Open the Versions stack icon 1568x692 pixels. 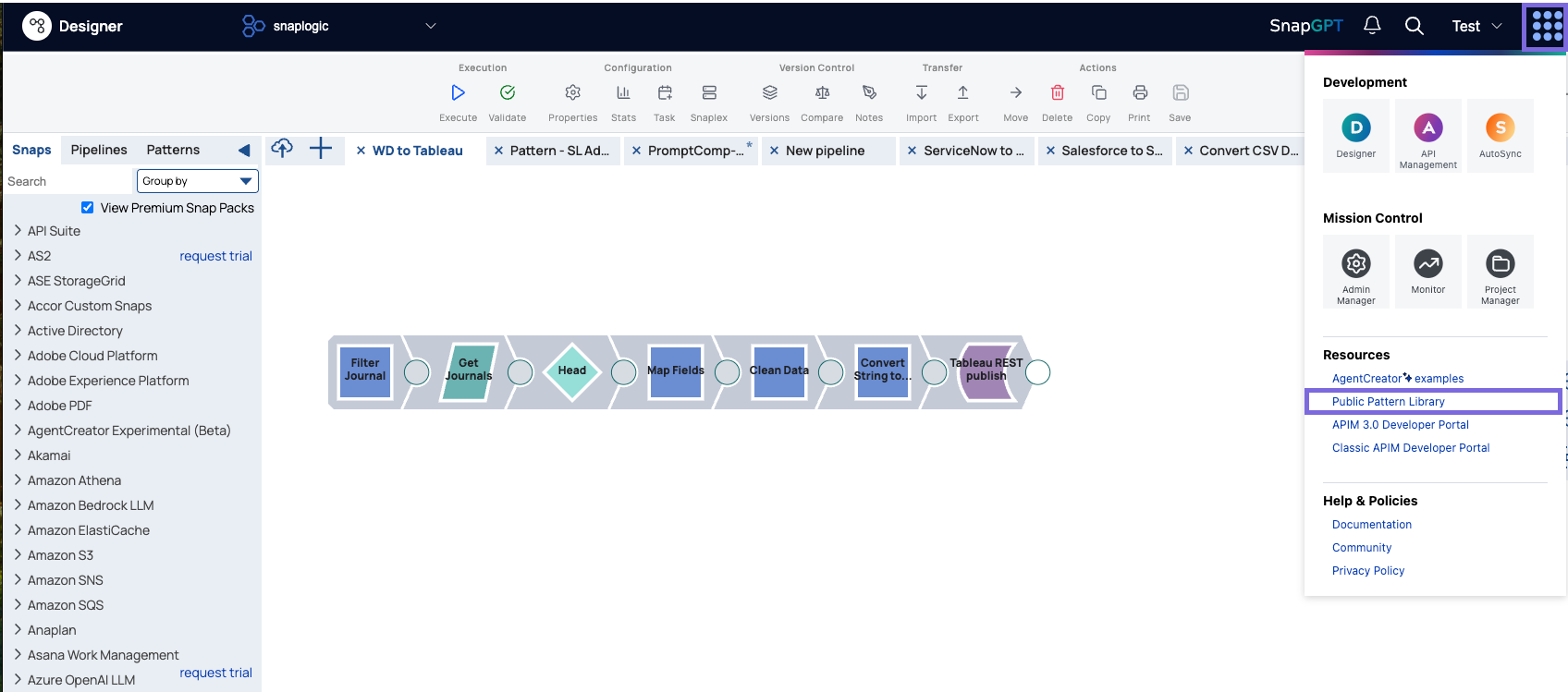pyautogui.click(x=769, y=92)
